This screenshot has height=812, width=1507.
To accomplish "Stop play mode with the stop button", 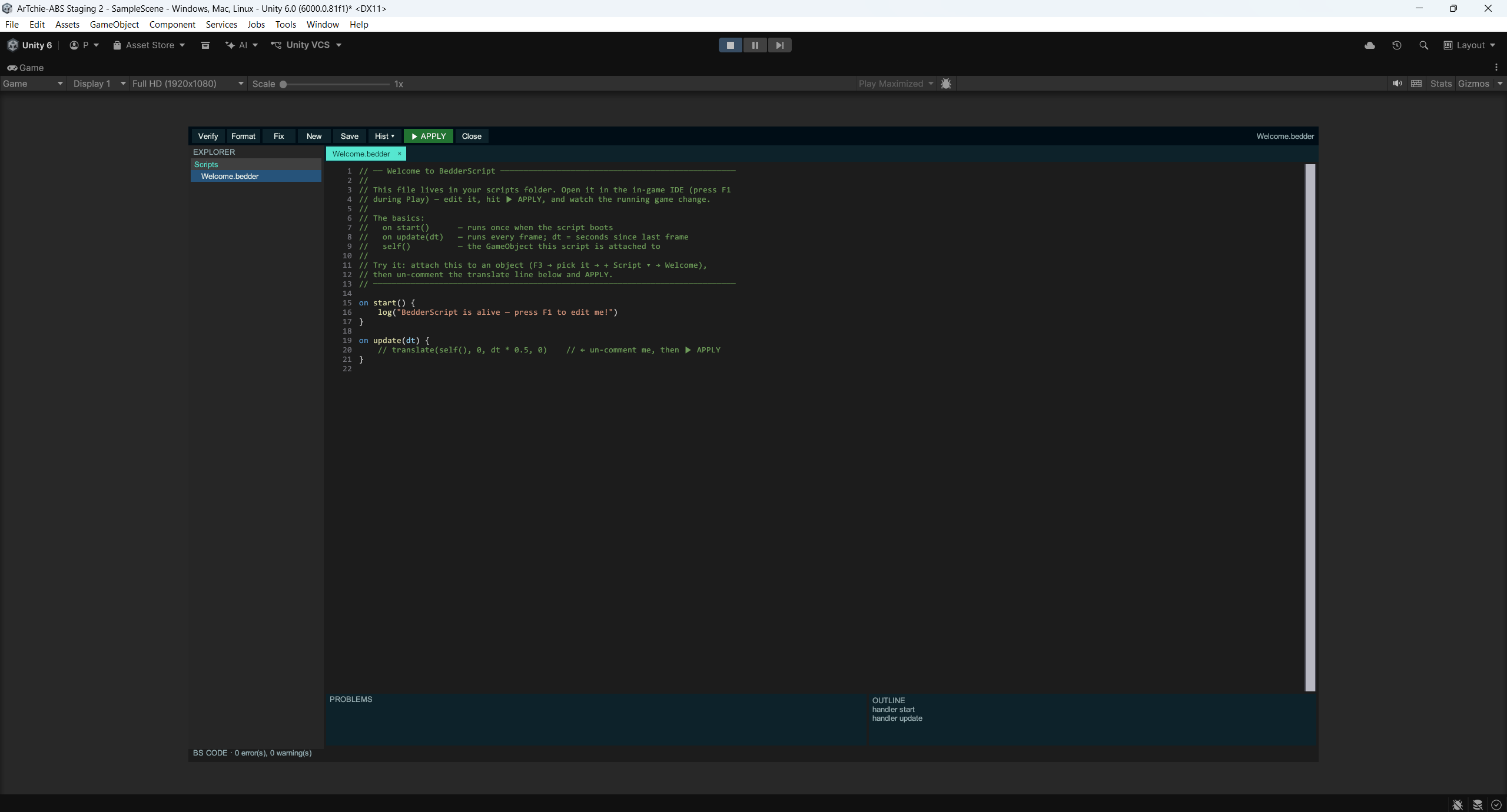I will coord(730,45).
